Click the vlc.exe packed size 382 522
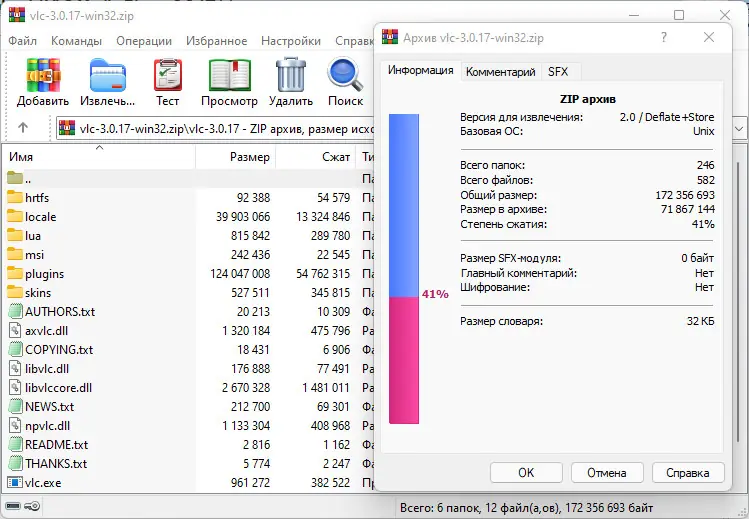Screen dimensions: 749x519 [330, 483]
